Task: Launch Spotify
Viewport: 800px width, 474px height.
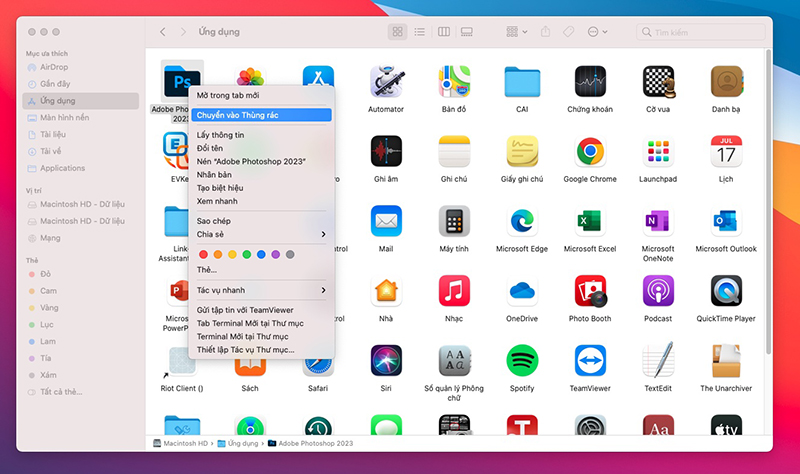Action: tap(522, 361)
